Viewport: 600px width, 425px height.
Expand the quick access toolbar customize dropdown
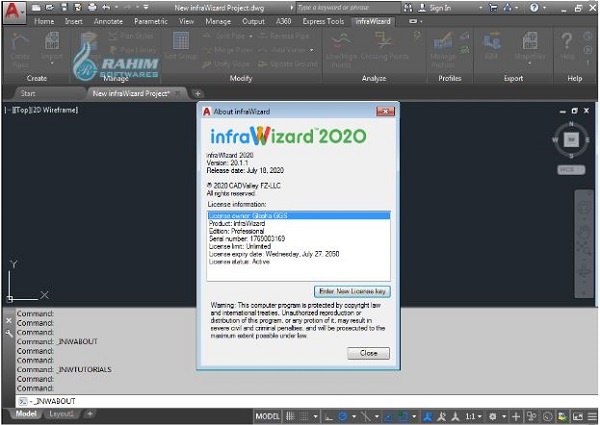pos(146,7)
